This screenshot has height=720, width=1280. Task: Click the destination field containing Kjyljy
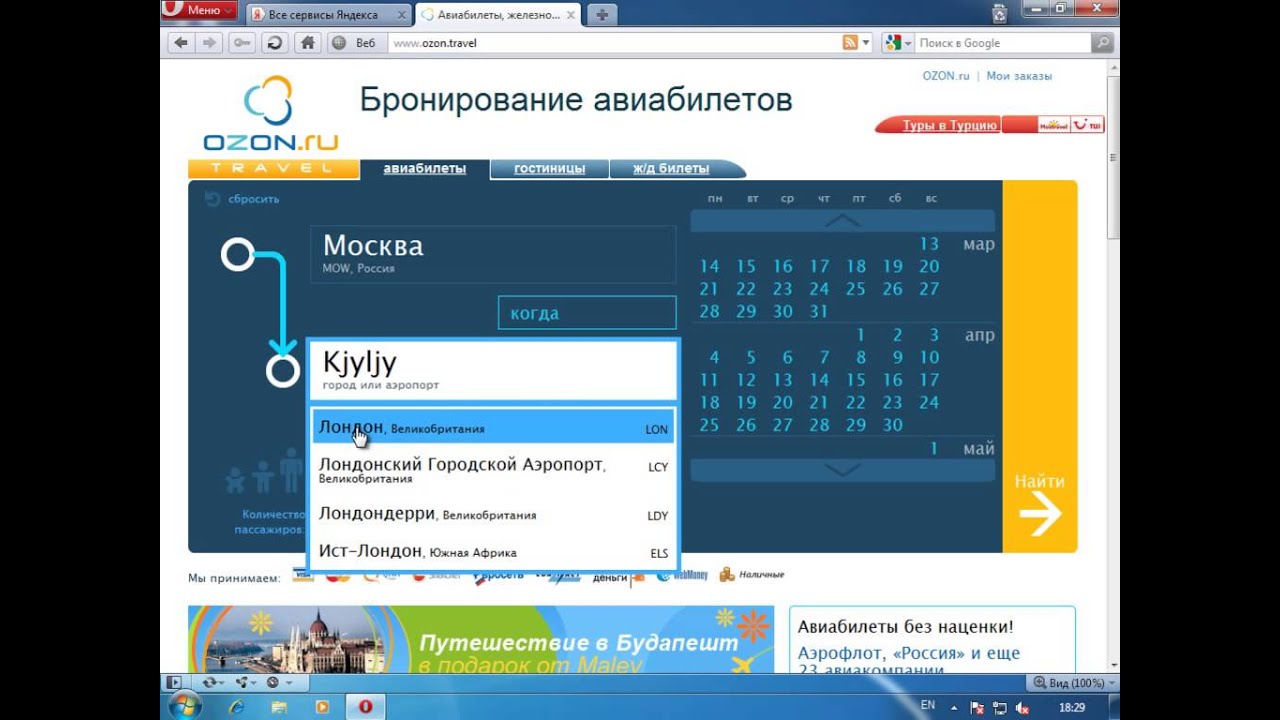click(x=493, y=370)
